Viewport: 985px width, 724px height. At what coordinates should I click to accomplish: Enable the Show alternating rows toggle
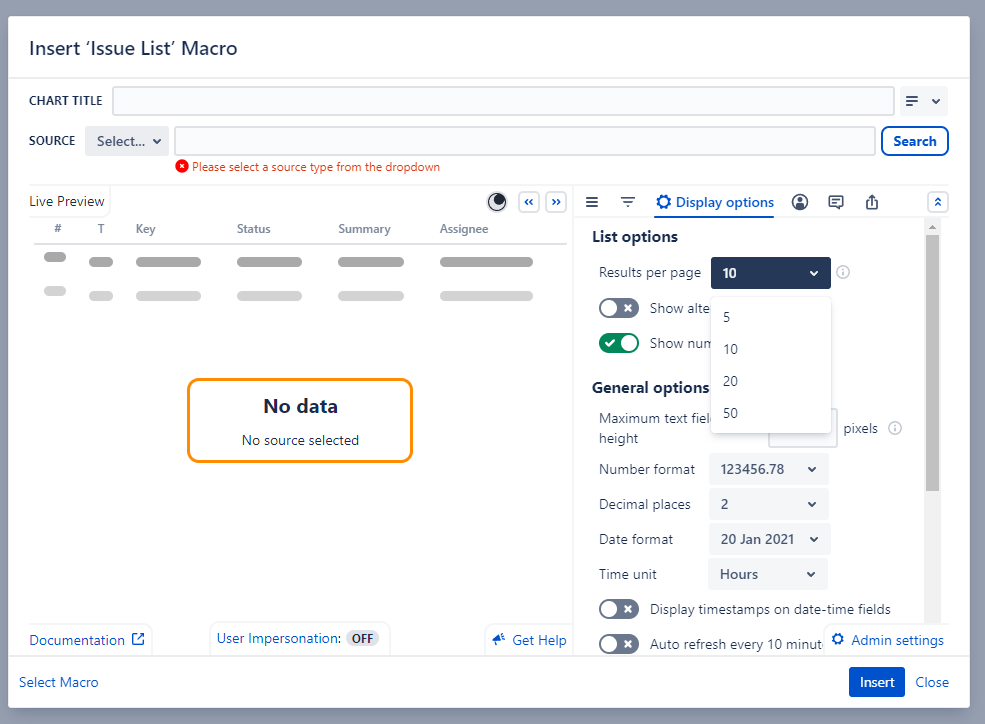coord(618,308)
